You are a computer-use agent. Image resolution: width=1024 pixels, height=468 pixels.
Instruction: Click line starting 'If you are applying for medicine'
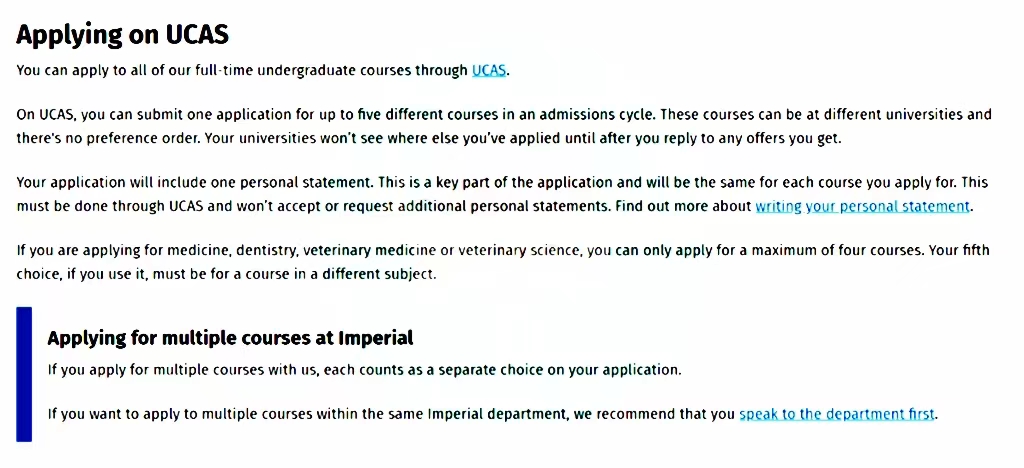[x=503, y=251]
